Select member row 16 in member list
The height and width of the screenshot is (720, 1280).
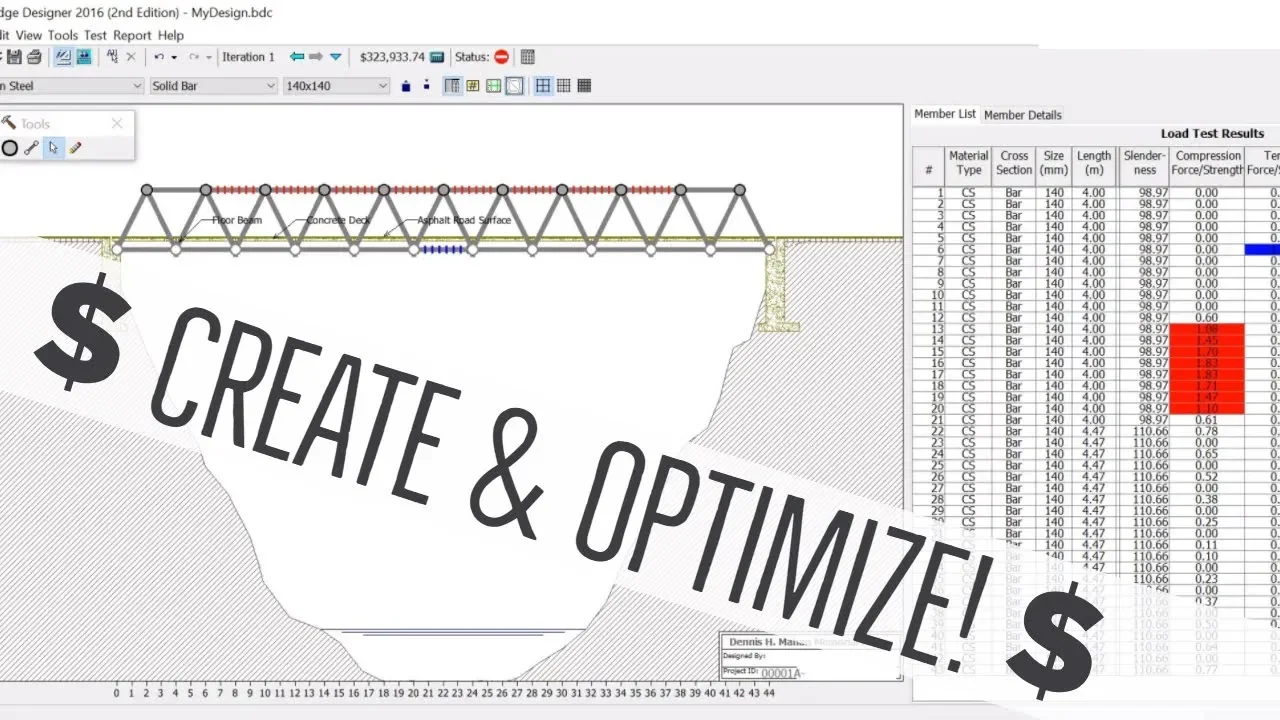tap(1096, 363)
